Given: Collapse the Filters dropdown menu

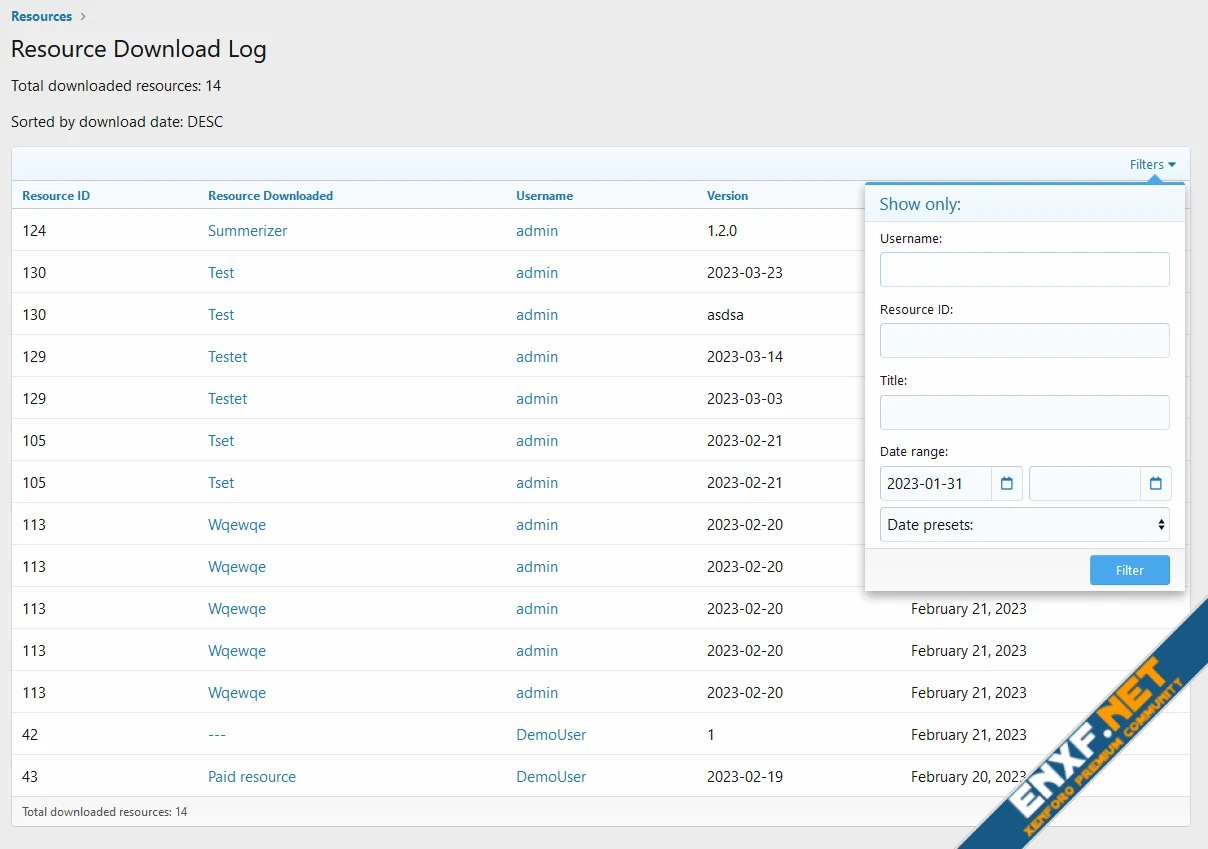Looking at the screenshot, I should [x=1152, y=165].
